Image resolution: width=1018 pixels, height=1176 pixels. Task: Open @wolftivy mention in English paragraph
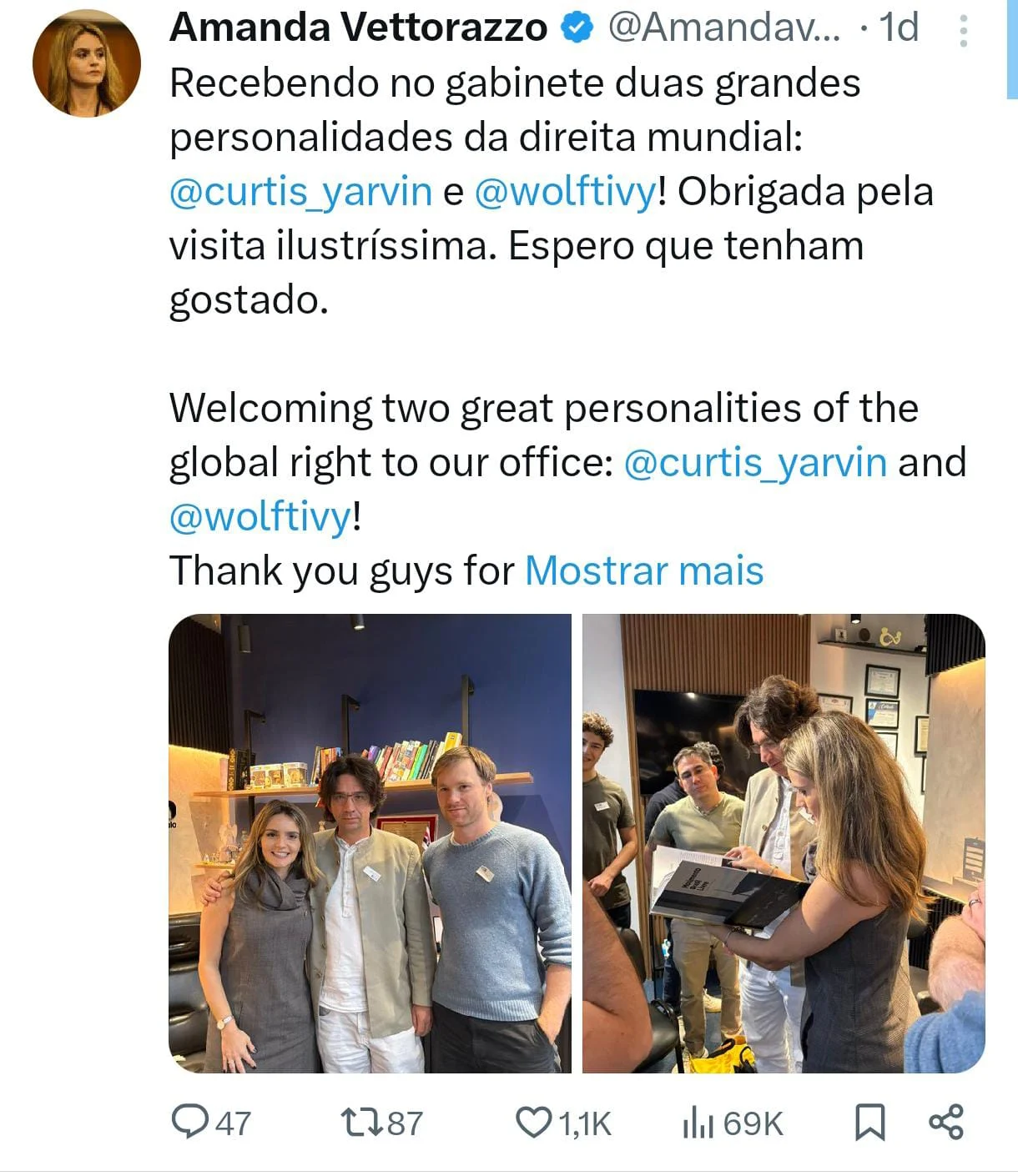261,517
